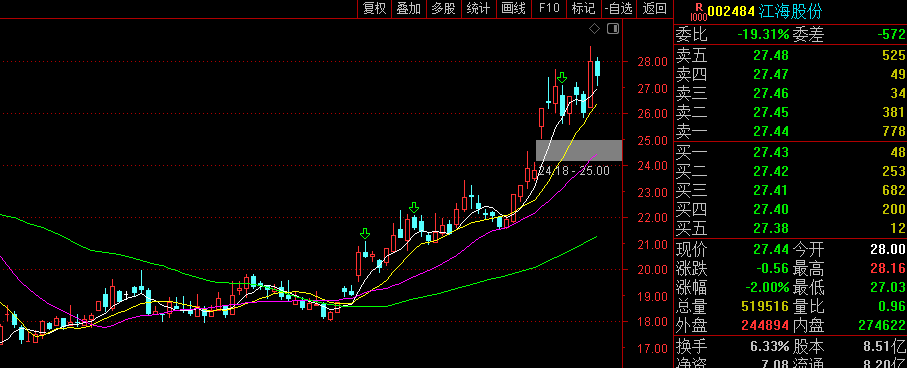Click the 买四 price 27.40
Screen dimensions: 907x368
click(770, 209)
